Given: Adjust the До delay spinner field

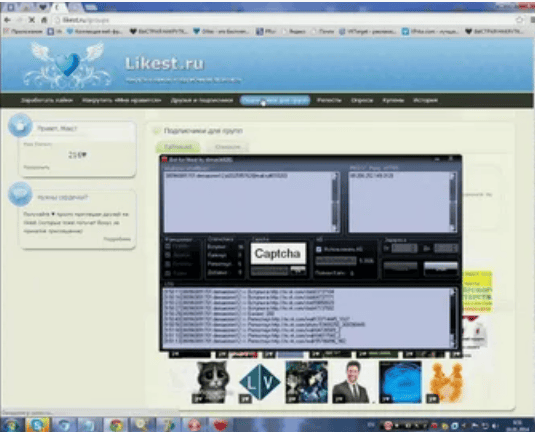Looking at the screenshot, I should pyautogui.click(x=445, y=248).
